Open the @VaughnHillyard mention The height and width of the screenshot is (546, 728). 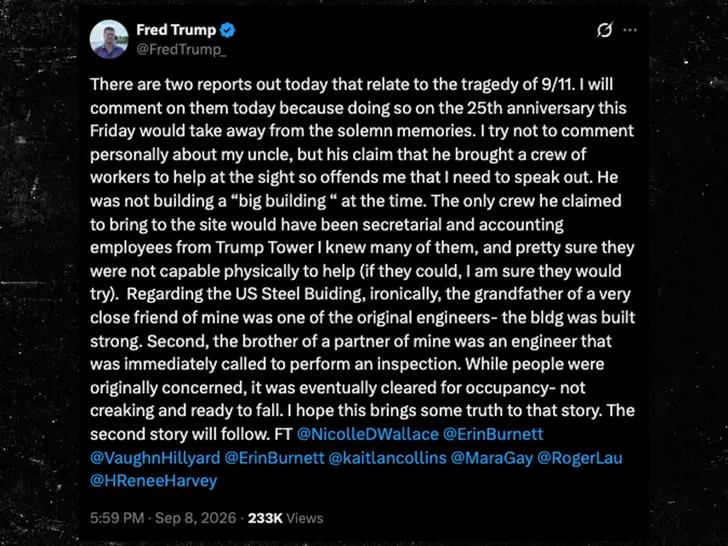point(155,458)
